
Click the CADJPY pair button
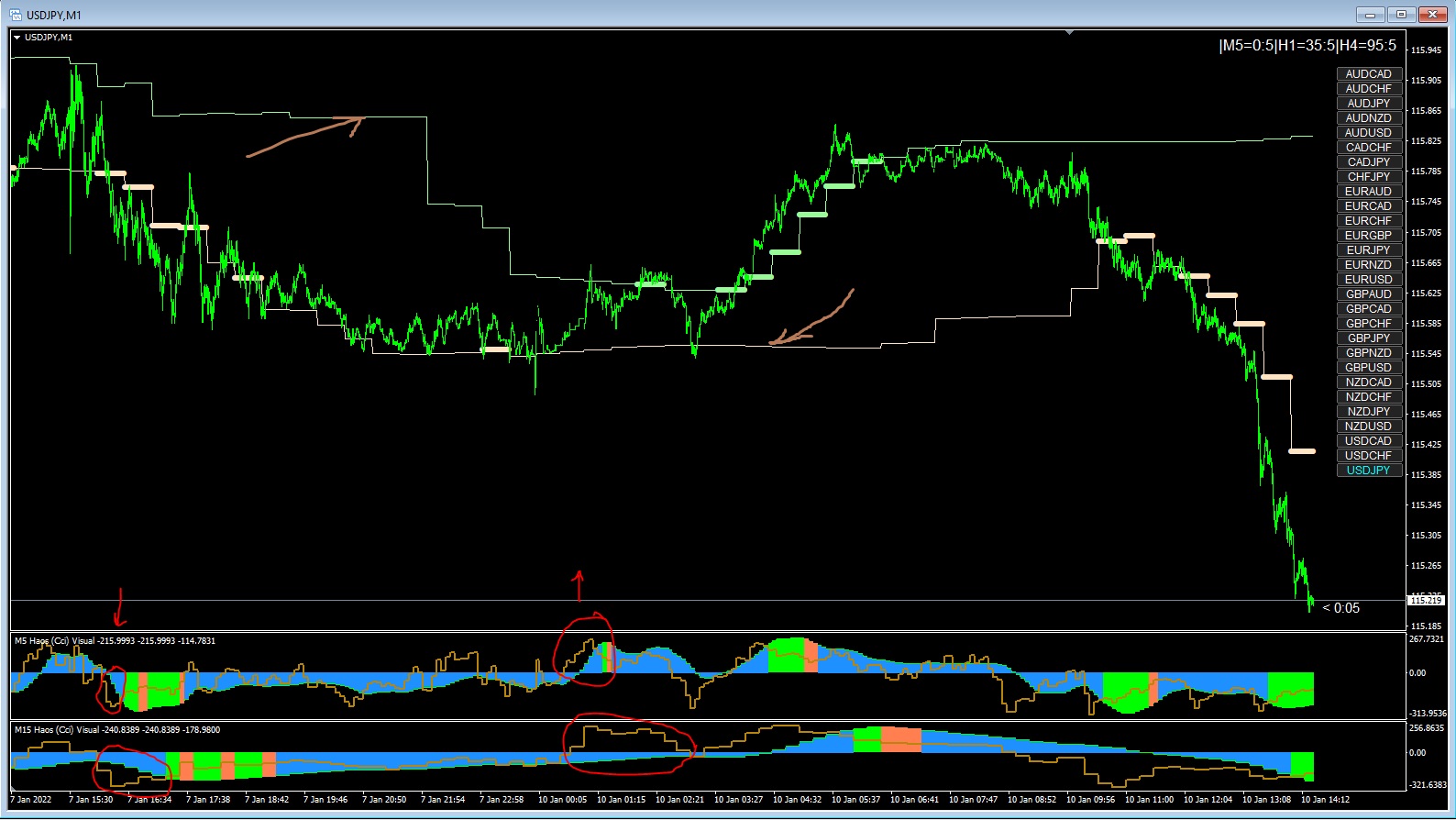click(x=1368, y=162)
